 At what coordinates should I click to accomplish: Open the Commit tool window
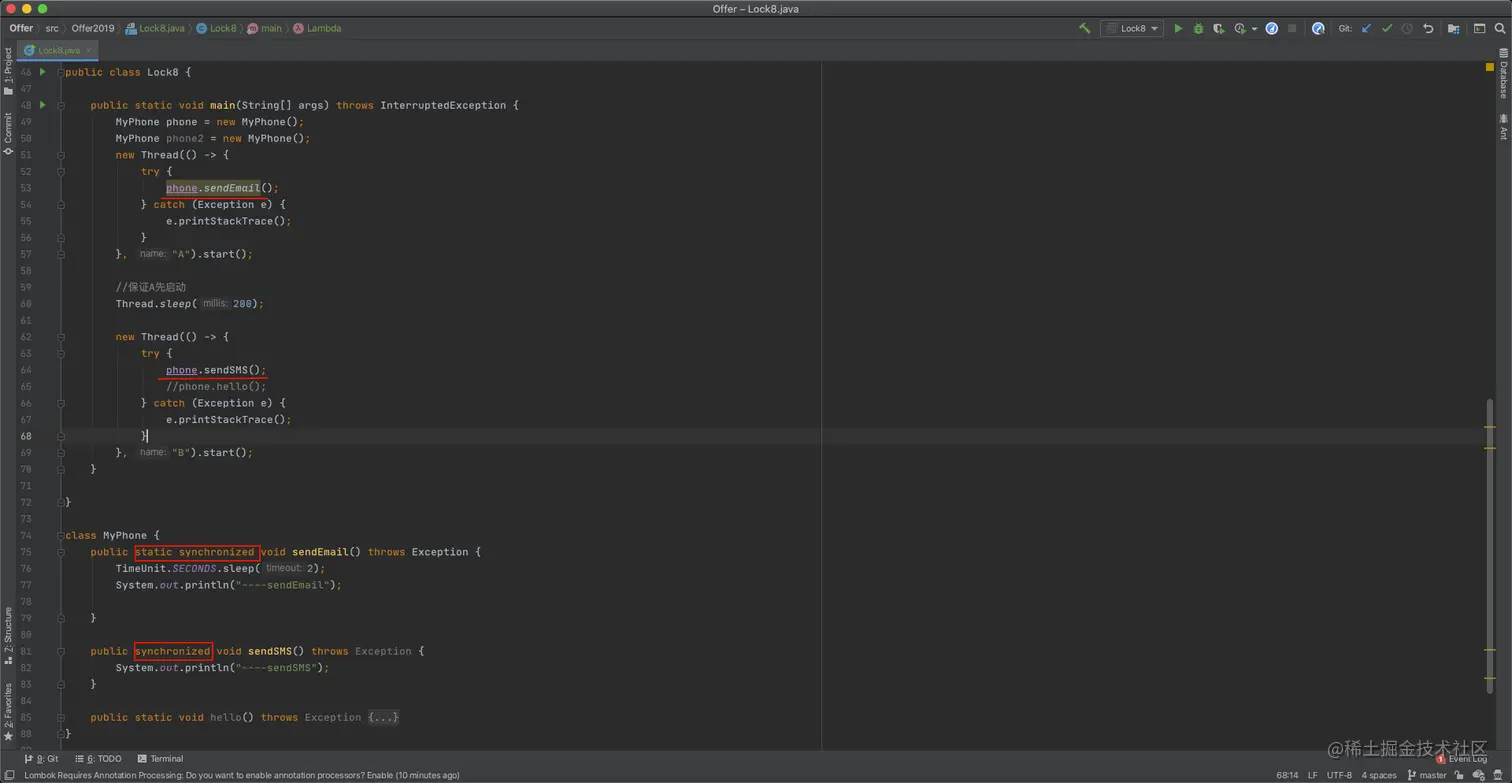(8, 134)
